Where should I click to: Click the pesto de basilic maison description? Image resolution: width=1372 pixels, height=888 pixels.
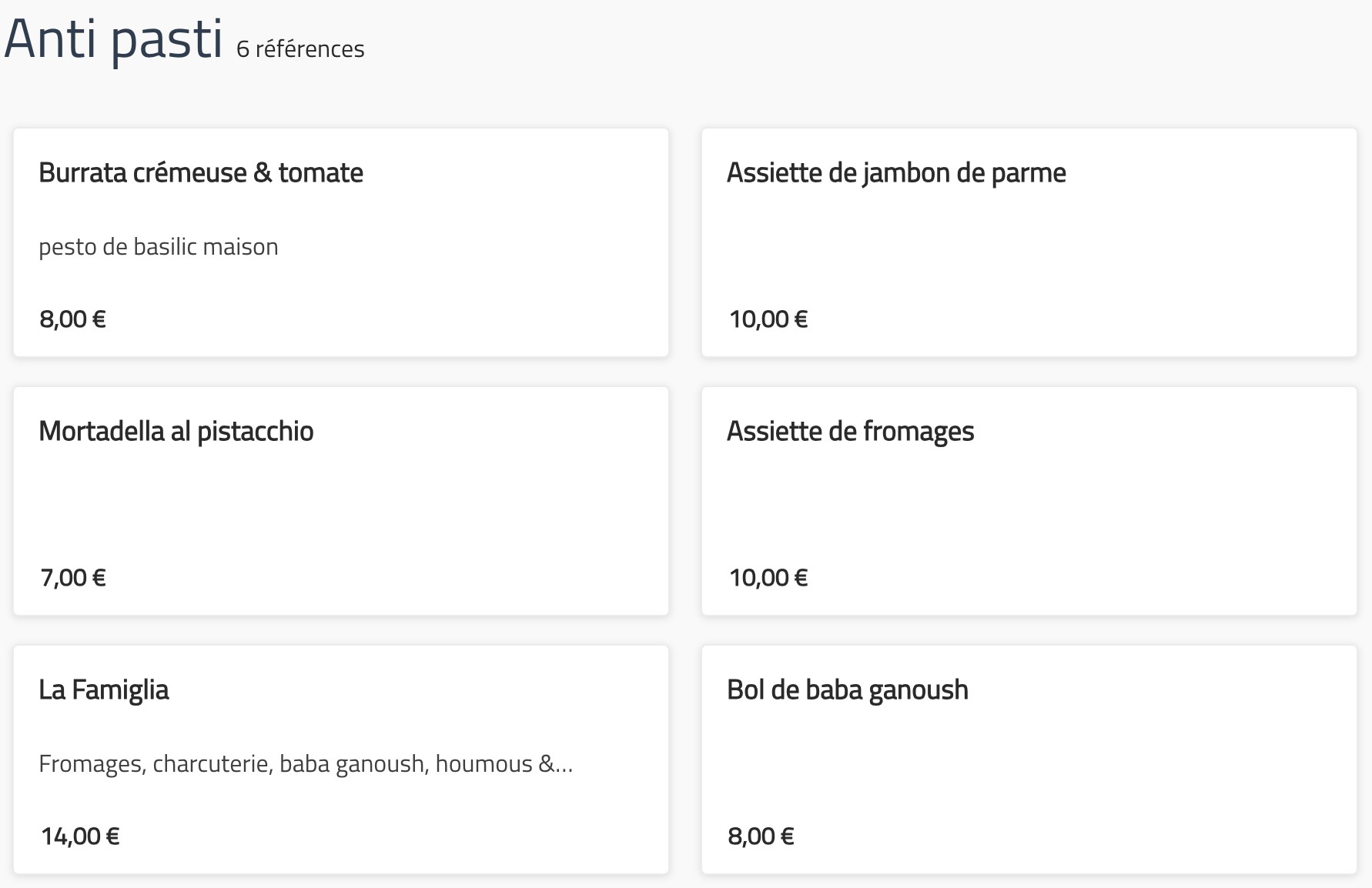(x=159, y=247)
